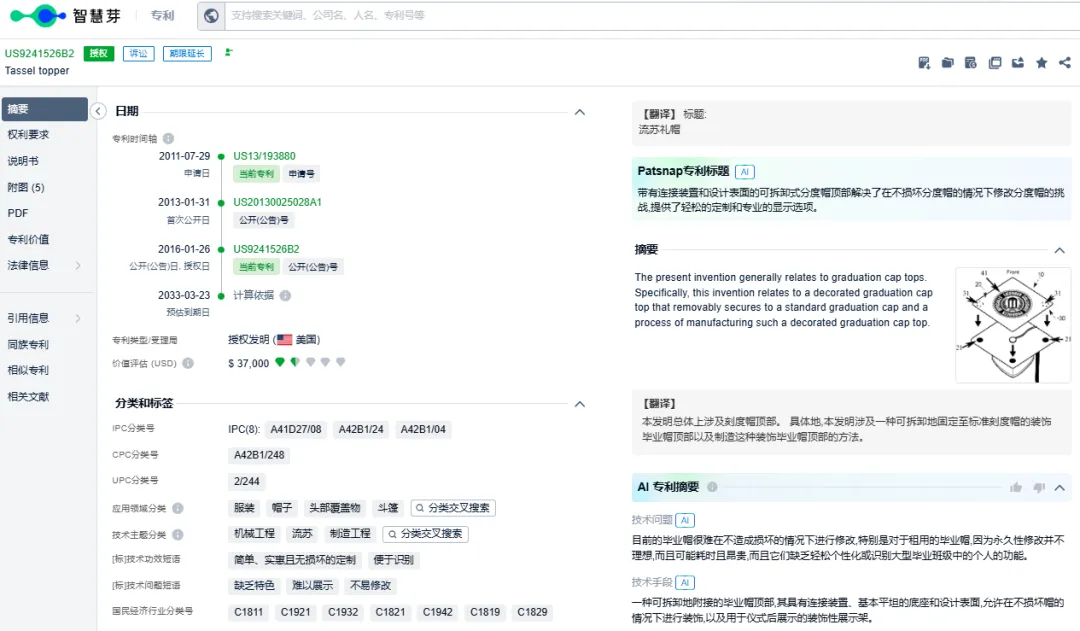Click info icon beside 专利时间轴
This screenshot has height=631, width=1080.
(x=168, y=139)
